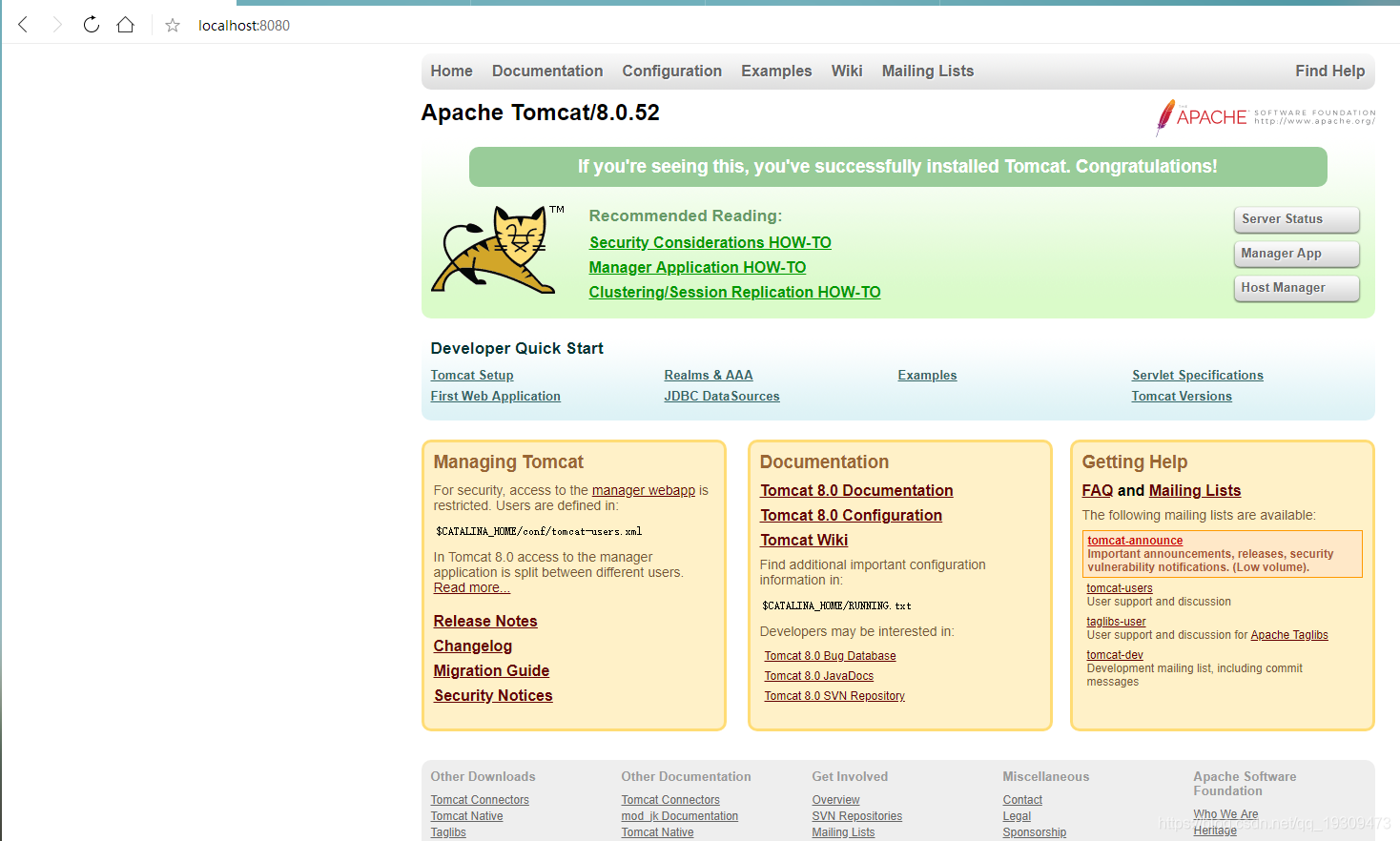
Task: Open the Tomcat Setup quick start link
Action: click(472, 376)
